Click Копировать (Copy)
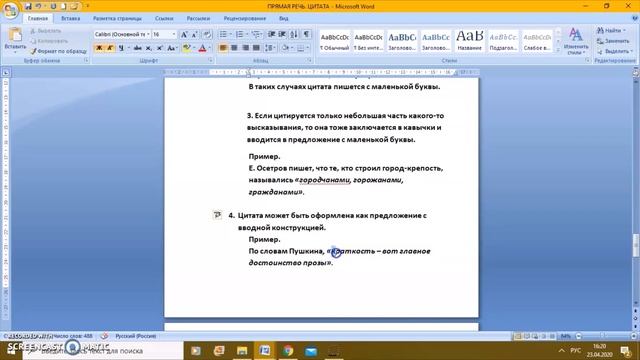This screenshot has width=640, height=360. pos(49,41)
